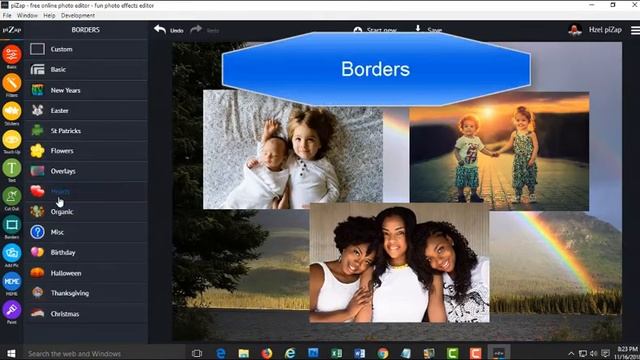This screenshot has height=360, width=640.
Task: Click the Start new button
Action: 375,30
